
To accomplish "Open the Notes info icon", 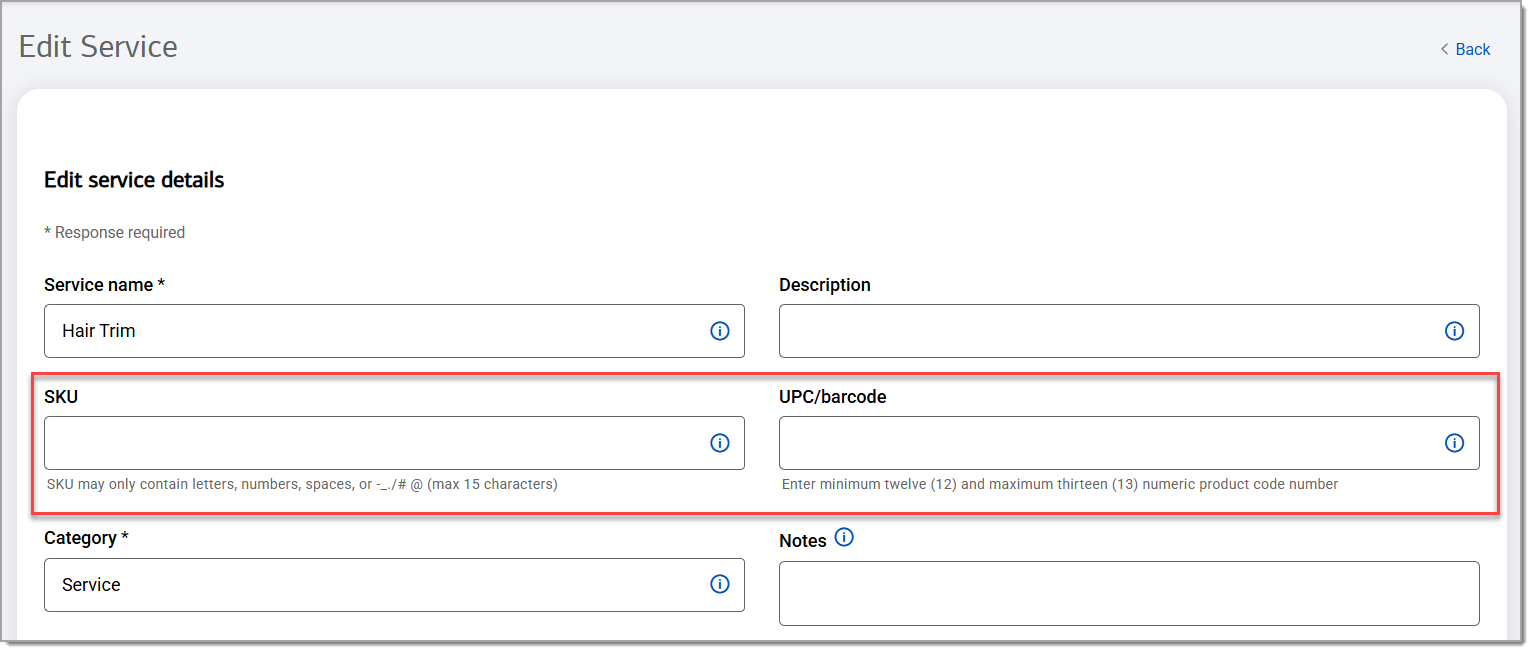I will [844, 538].
